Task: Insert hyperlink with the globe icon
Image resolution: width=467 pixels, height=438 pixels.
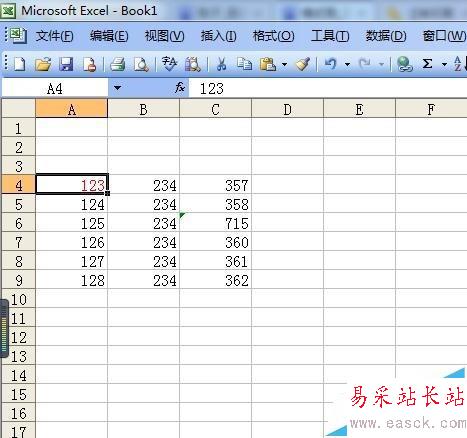Action: click(x=405, y=64)
